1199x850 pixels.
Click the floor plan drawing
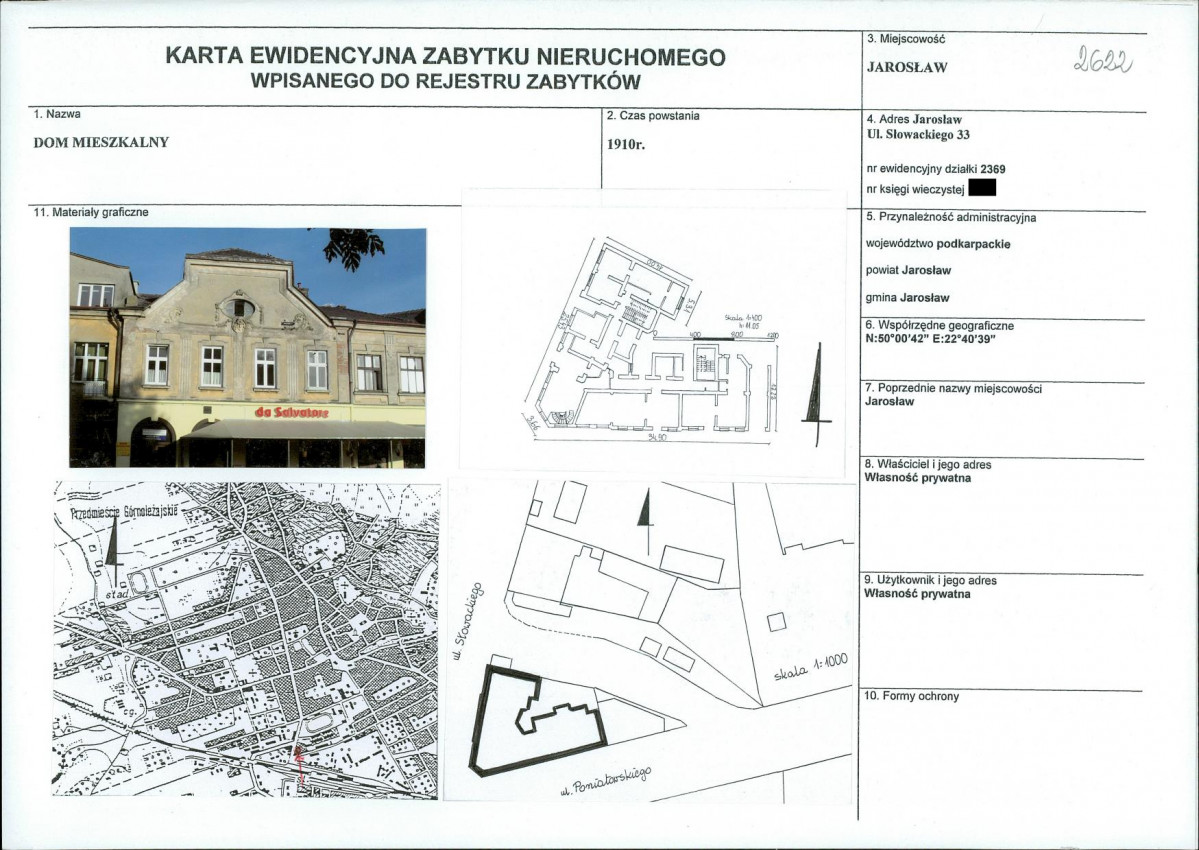tap(652, 342)
